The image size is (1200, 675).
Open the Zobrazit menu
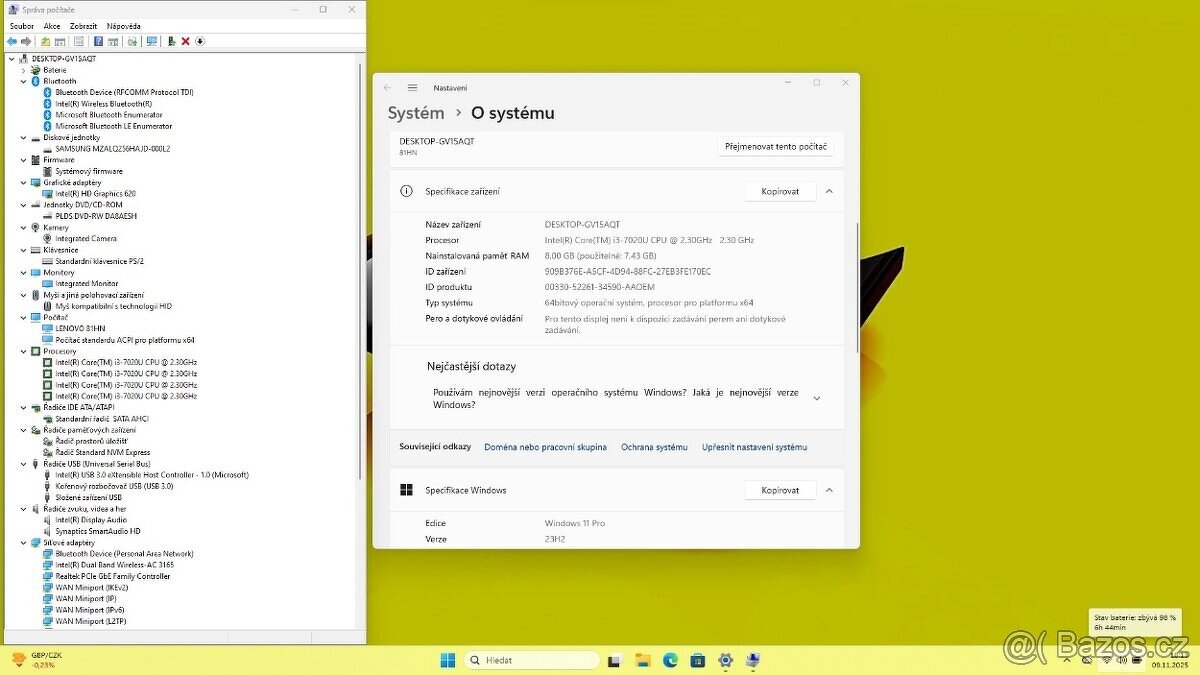(83, 25)
